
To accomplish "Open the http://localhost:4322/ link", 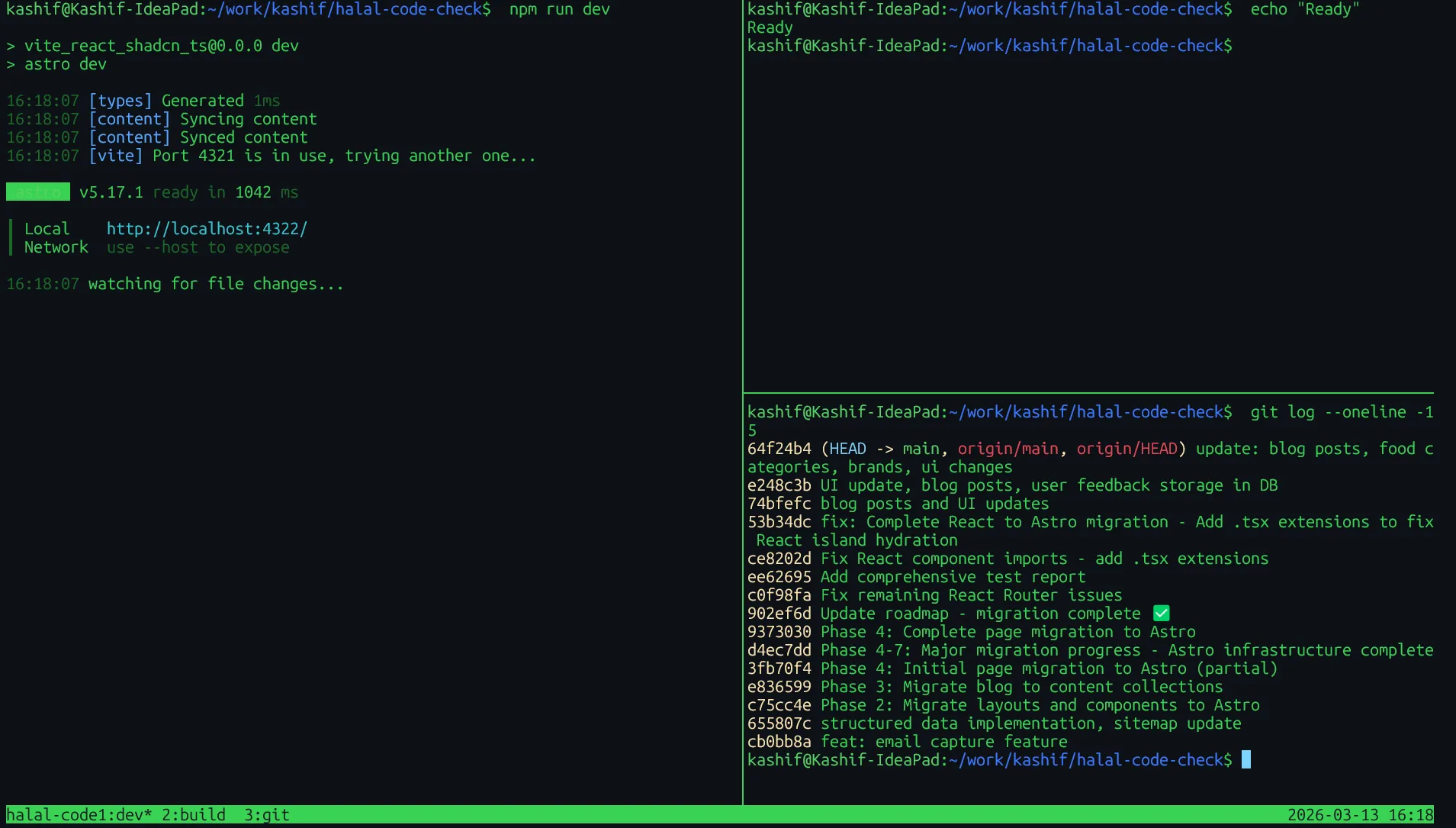I will [206, 228].
